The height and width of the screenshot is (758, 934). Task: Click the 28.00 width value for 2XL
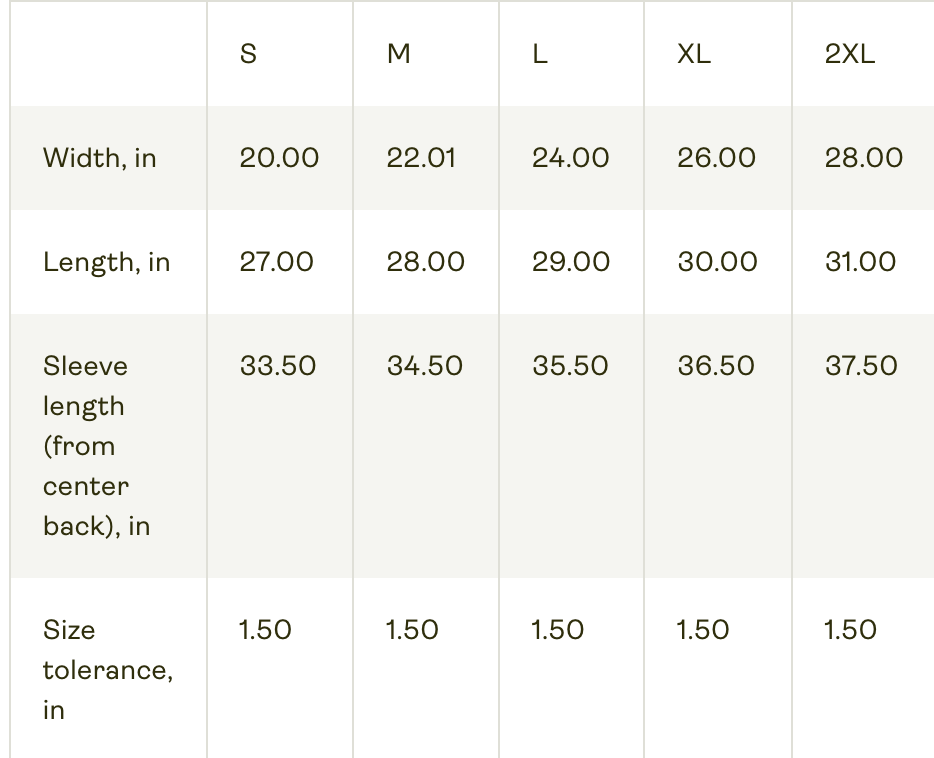coord(864,158)
